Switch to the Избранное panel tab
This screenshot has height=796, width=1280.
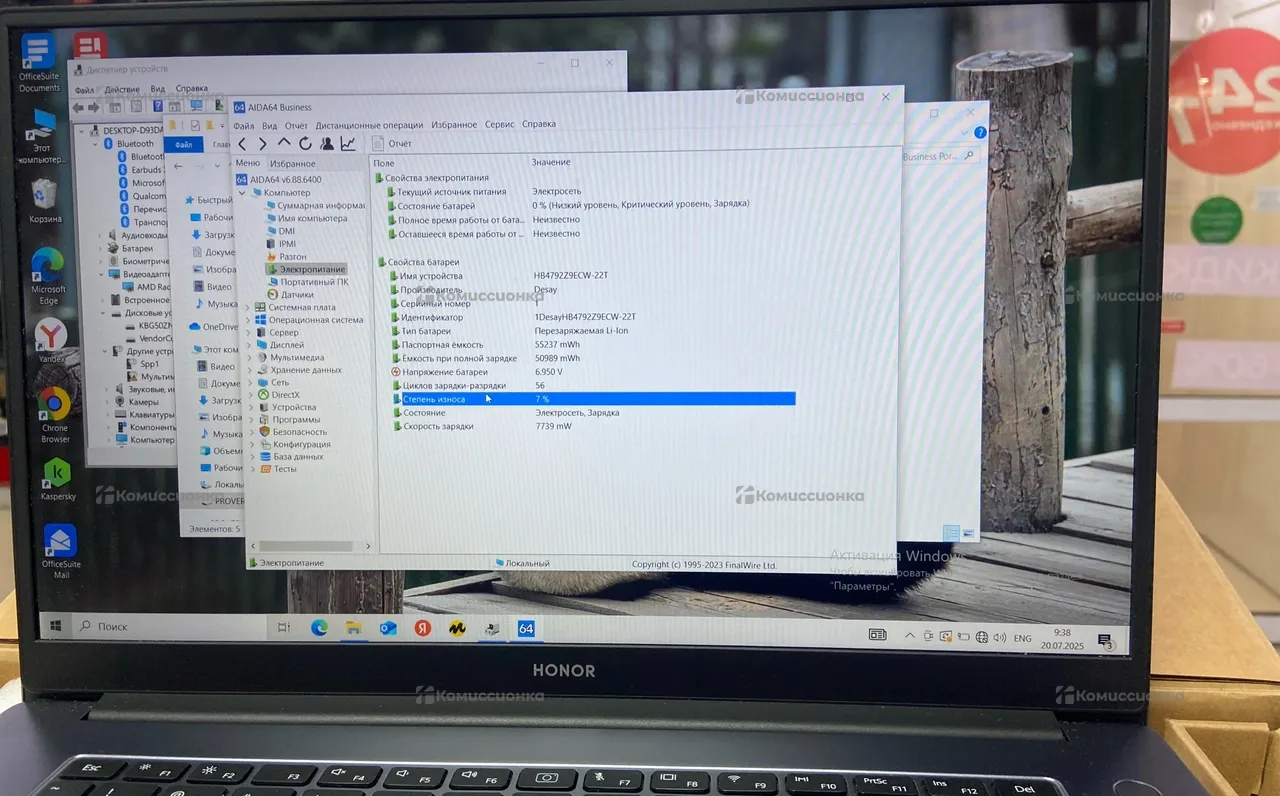click(292, 163)
